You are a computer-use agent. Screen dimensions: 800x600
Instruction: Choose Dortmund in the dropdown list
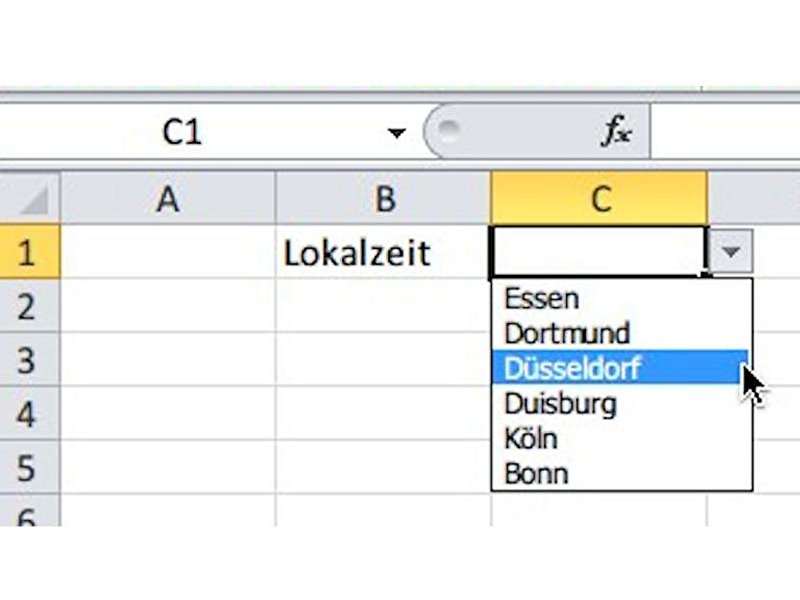click(x=567, y=333)
